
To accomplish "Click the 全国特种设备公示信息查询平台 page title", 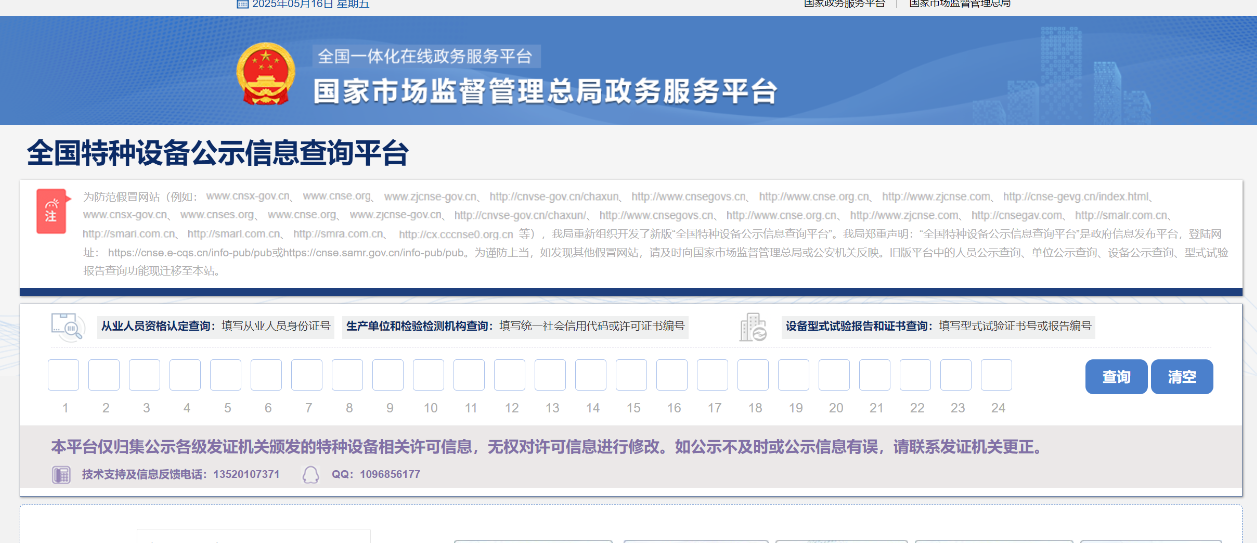I will pos(218,153).
